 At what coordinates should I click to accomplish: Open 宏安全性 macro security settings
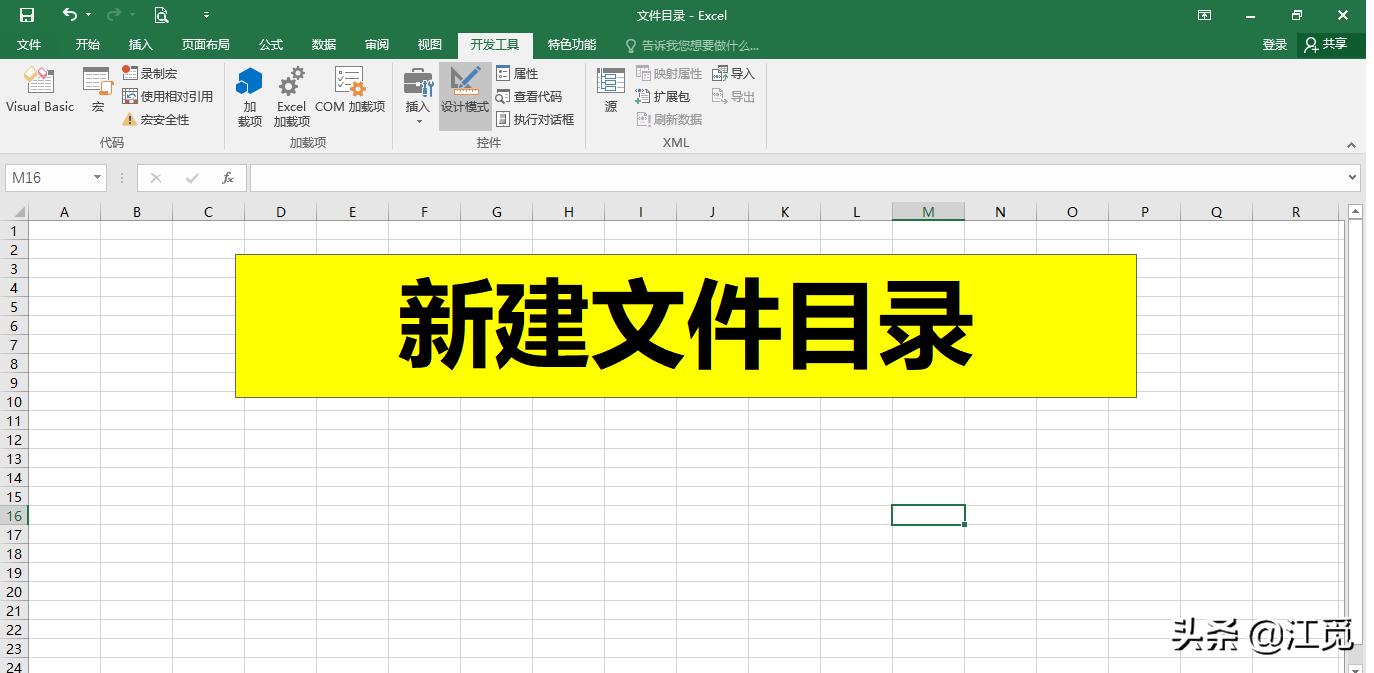tap(155, 119)
